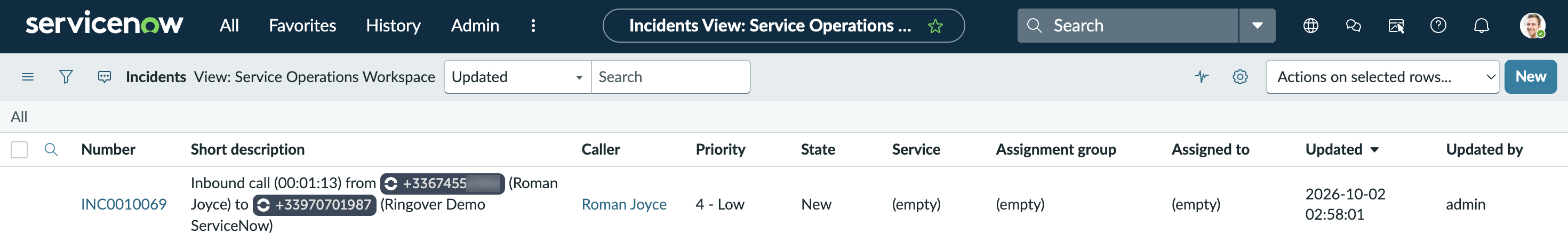
Task: View notifications bell
Action: click(1481, 26)
